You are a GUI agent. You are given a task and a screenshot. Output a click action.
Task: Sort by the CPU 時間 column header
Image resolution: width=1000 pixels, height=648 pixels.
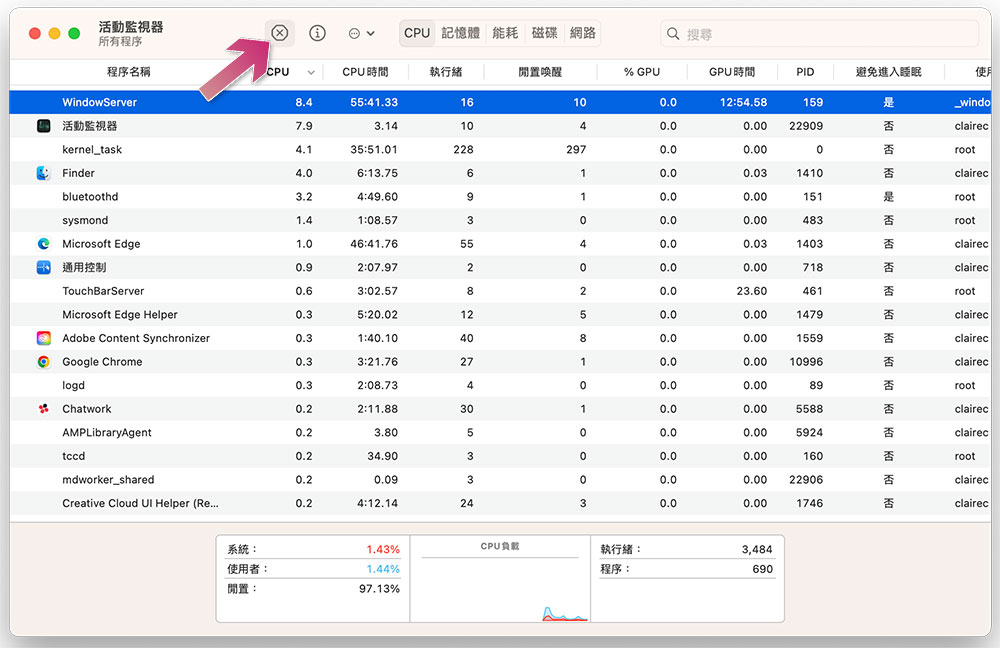365,72
